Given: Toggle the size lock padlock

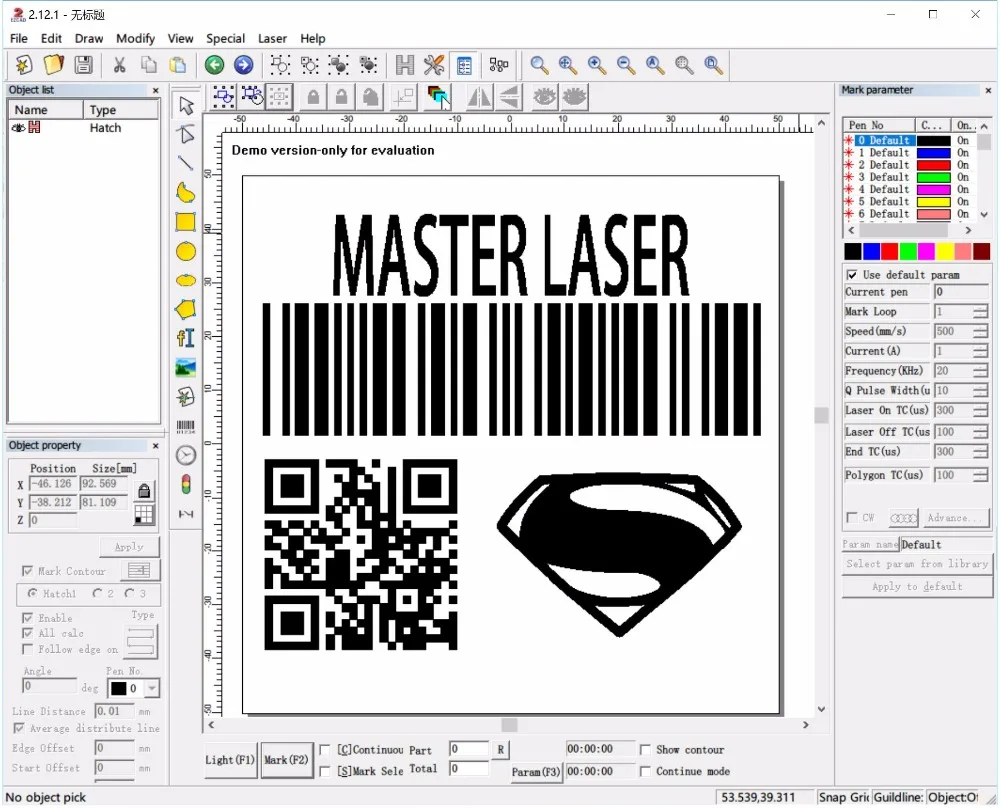Looking at the screenshot, I should (x=144, y=490).
